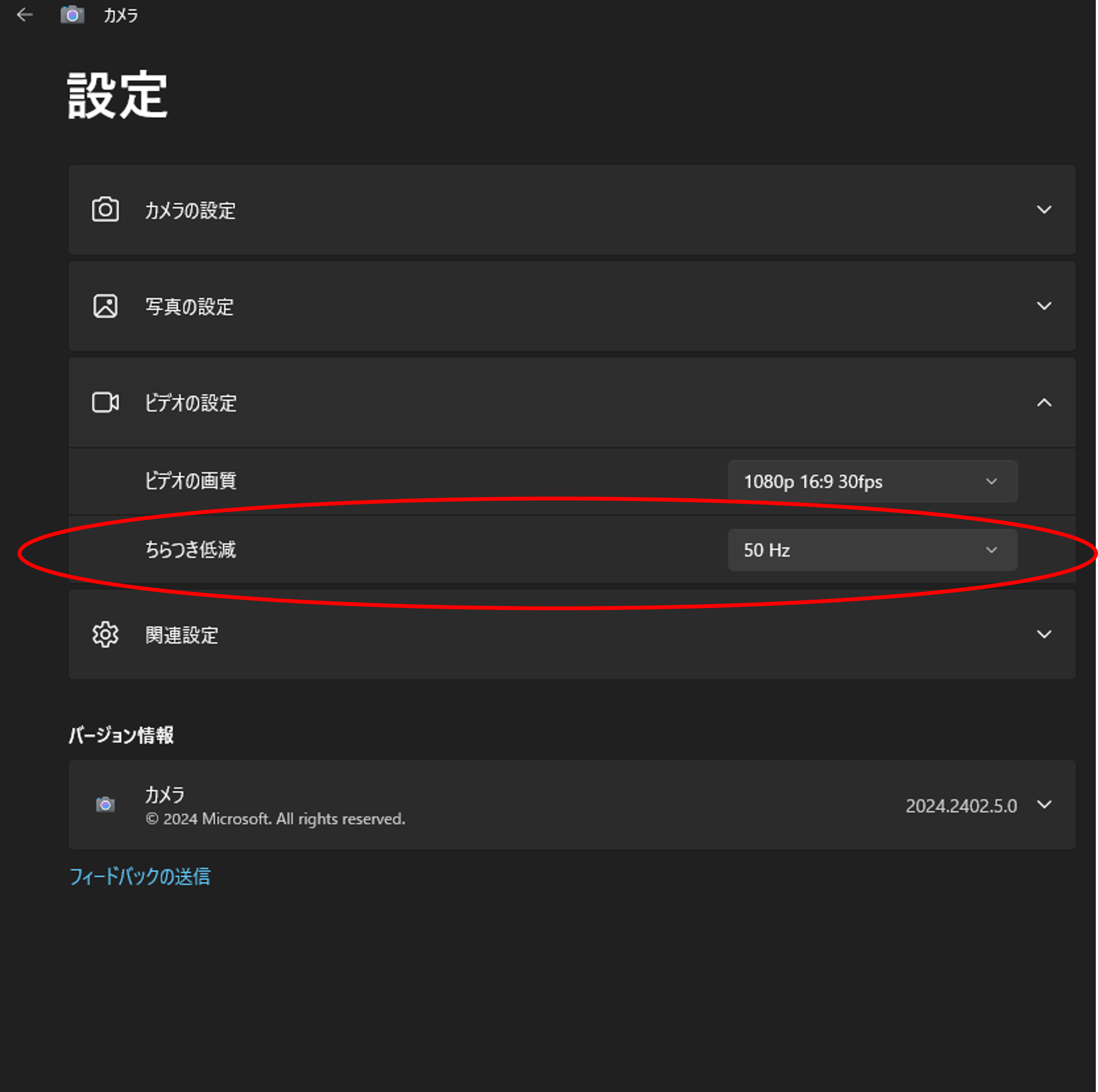Click the camera icon in version info
This screenshot has width=1098, height=1092.
pyautogui.click(x=105, y=804)
